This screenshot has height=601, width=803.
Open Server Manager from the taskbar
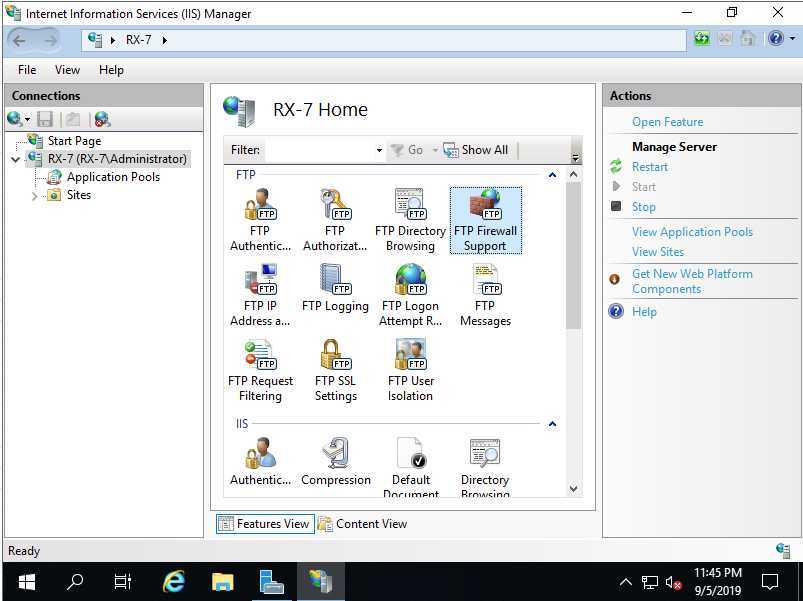coord(271,582)
